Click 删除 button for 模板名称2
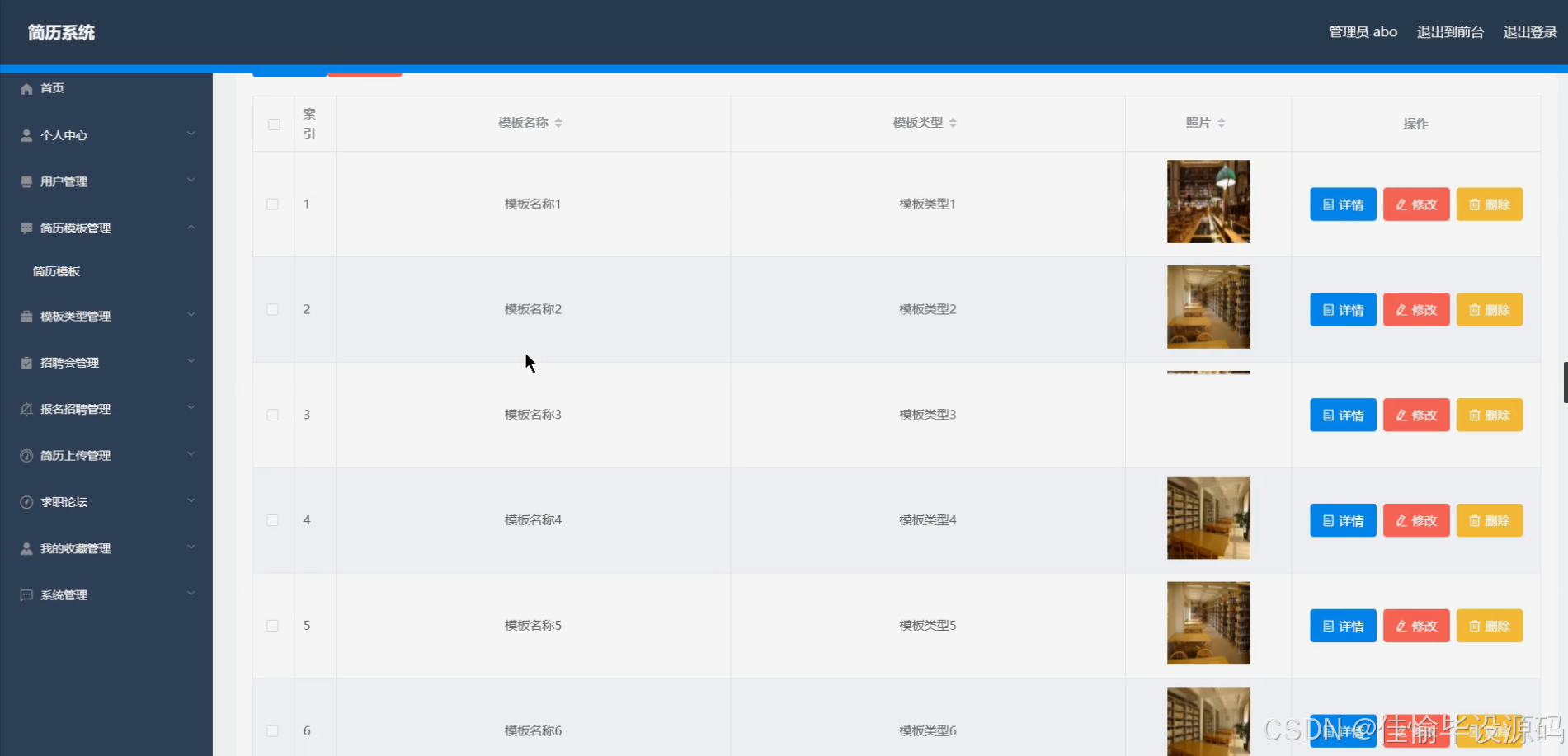 tap(1490, 310)
